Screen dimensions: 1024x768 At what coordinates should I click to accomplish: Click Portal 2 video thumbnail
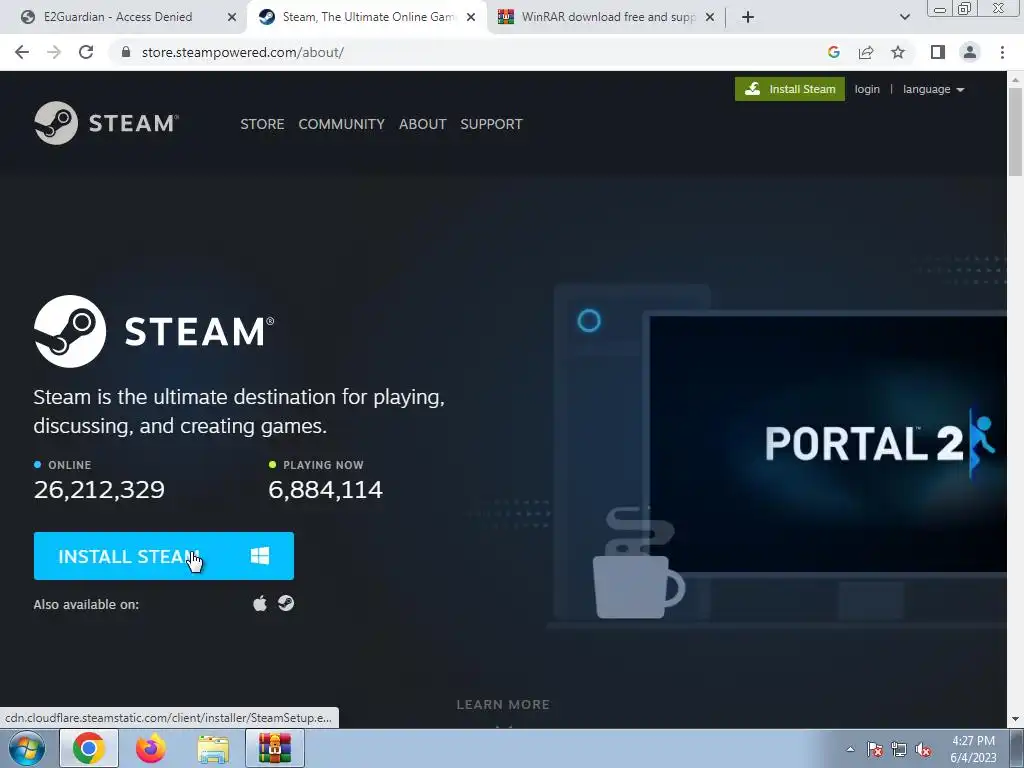pos(828,443)
